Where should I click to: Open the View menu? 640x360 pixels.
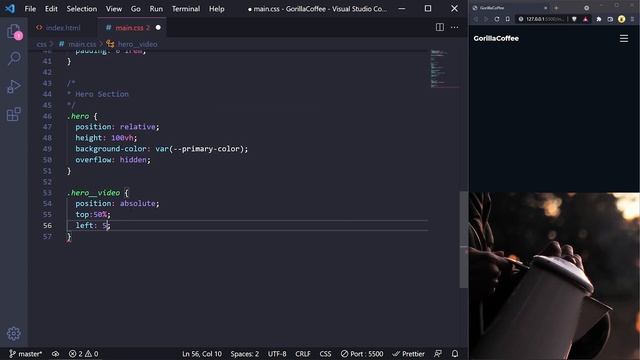coord(114,9)
